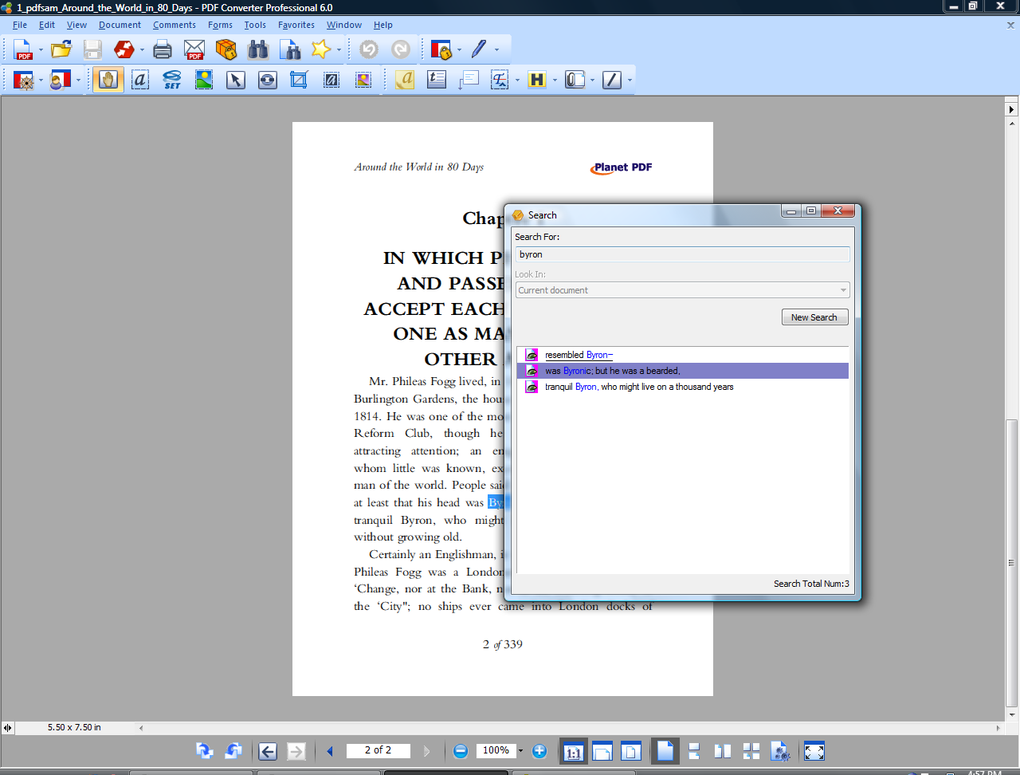Toggle Actual Size 1:1 view
The width and height of the screenshot is (1020, 775).
[573, 752]
